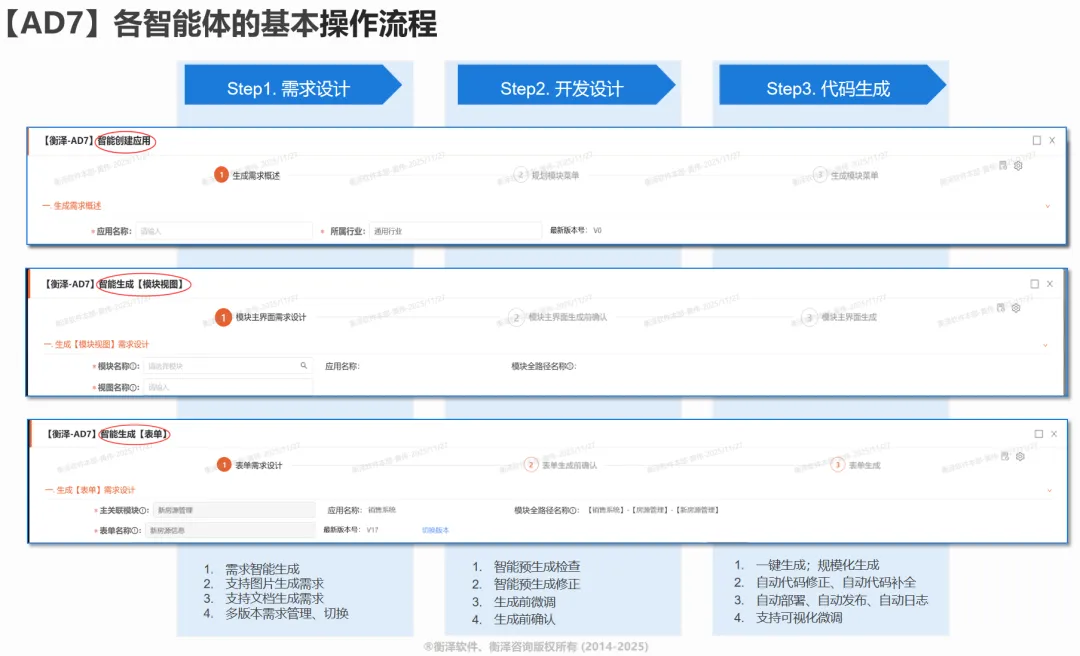Click the 应用名称 input field
This screenshot has width=1080, height=656.
tap(224, 231)
